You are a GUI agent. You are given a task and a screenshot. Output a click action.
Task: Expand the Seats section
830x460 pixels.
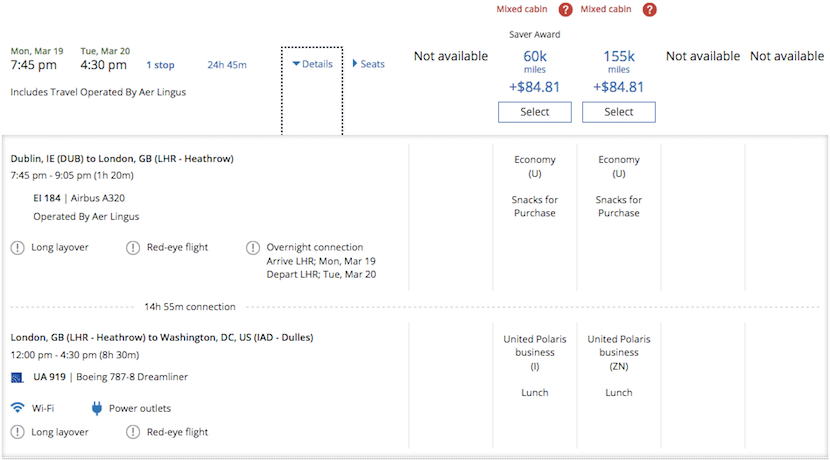(x=368, y=64)
